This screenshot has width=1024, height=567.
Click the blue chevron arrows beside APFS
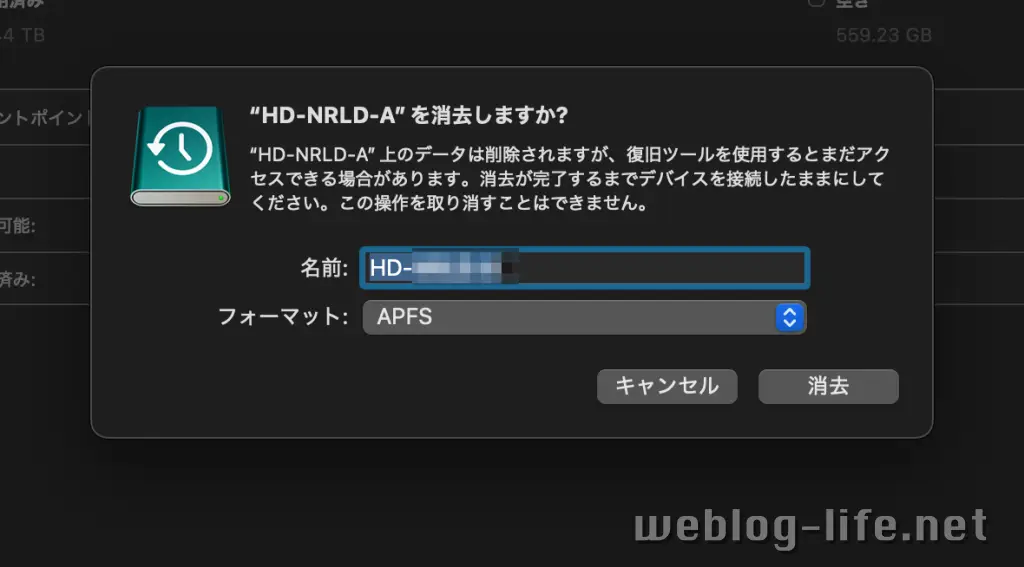pyautogui.click(x=790, y=317)
